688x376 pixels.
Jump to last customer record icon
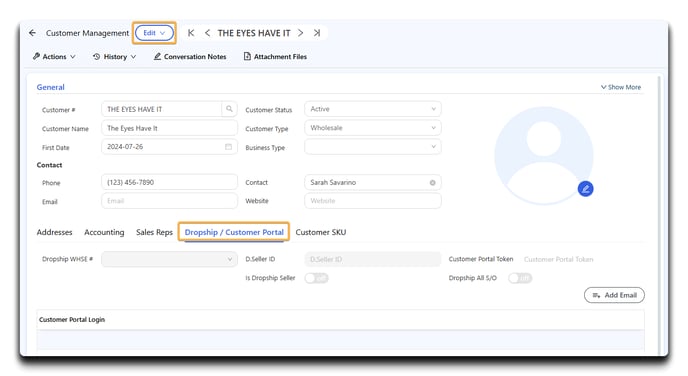click(x=317, y=33)
